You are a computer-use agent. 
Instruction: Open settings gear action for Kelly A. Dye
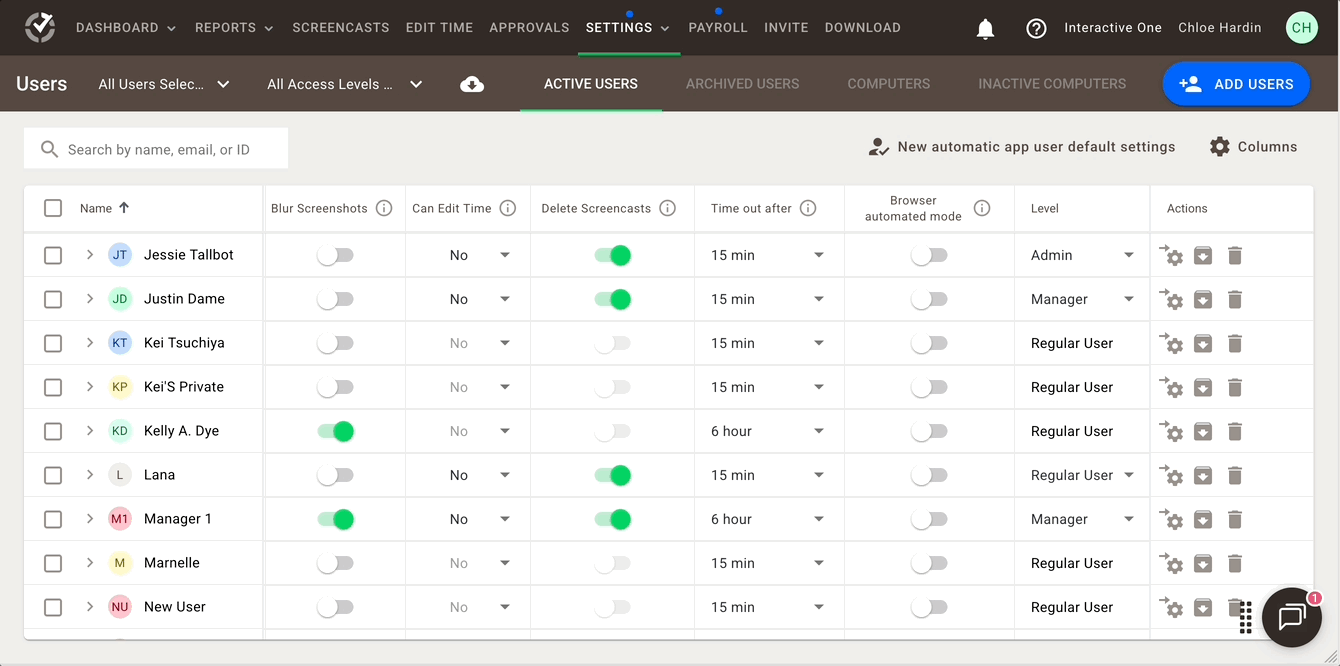[1171, 431]
